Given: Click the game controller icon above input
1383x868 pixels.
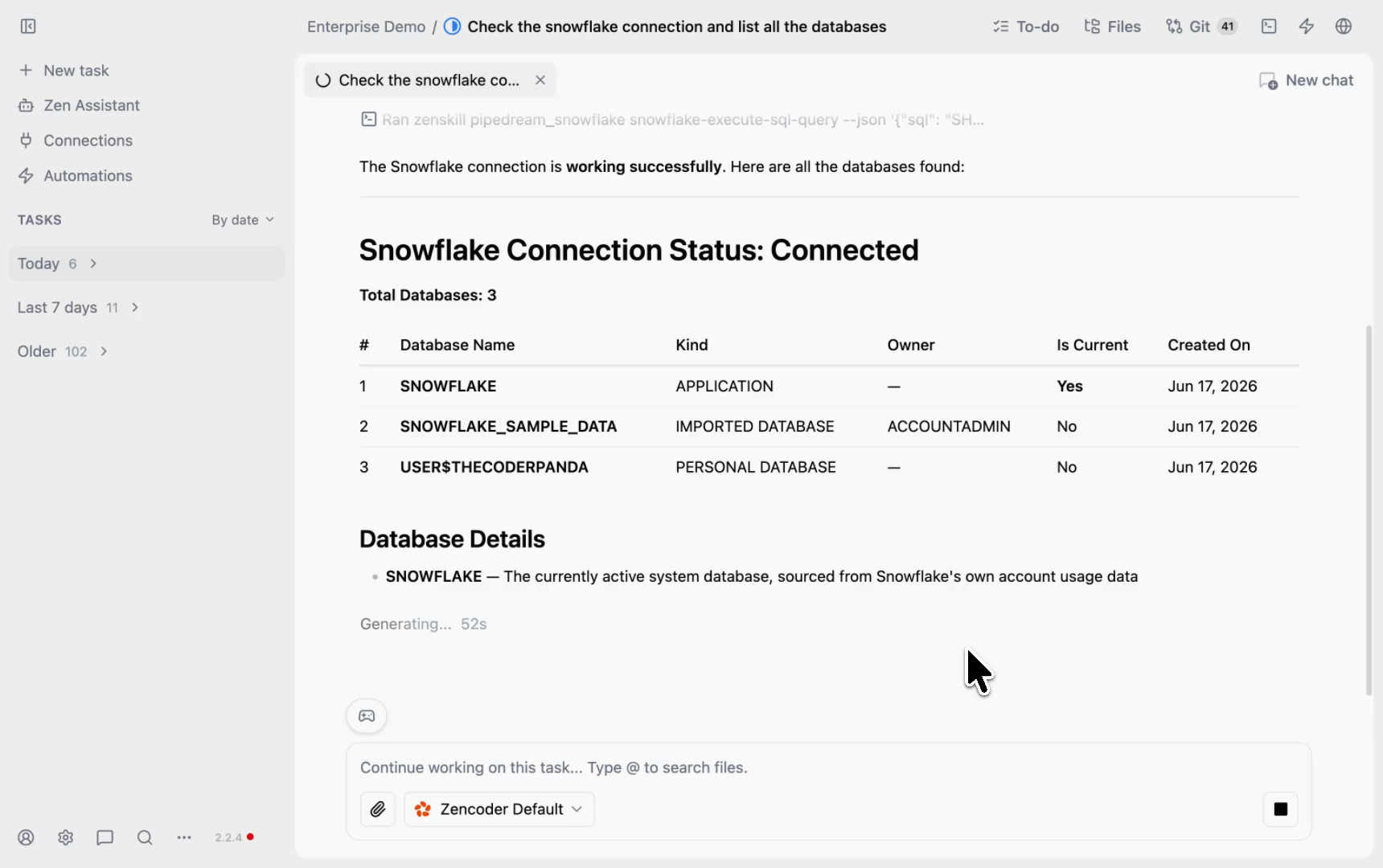Looking at the screenshot, I should click(367, 716).
